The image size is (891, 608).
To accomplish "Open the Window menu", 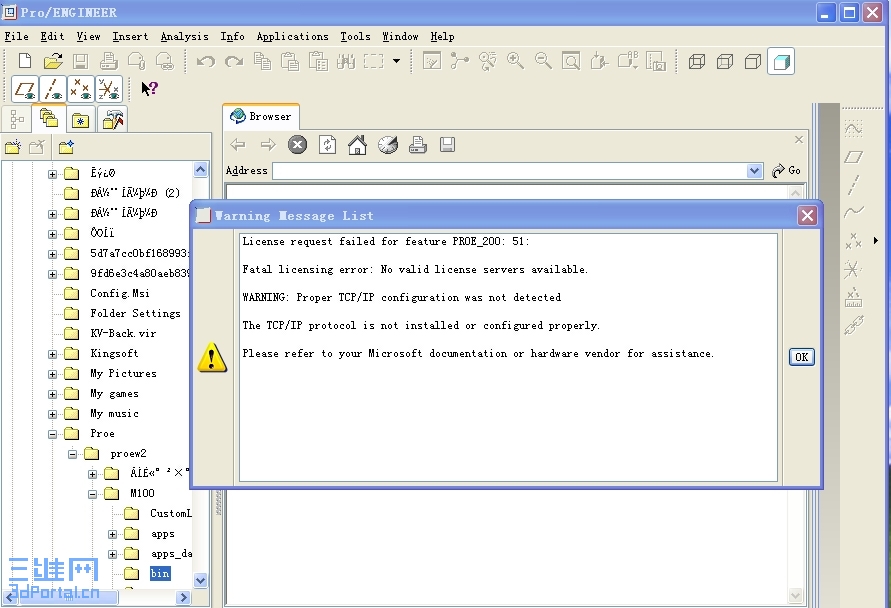I will (400, 36).
